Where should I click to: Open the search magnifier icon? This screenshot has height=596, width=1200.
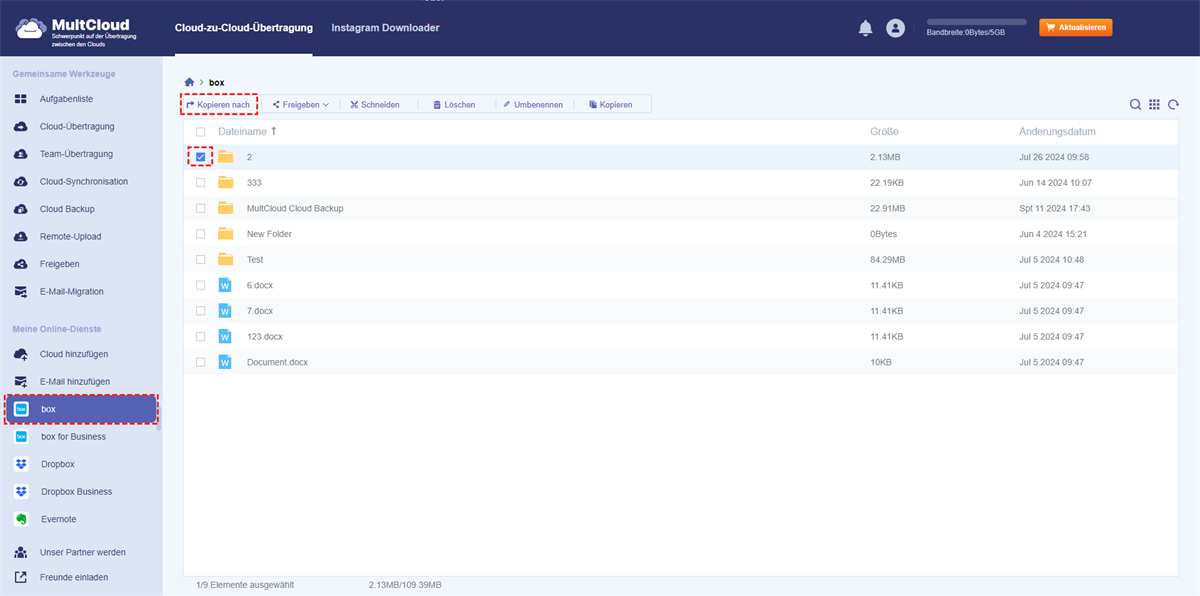coord(1136,104)
